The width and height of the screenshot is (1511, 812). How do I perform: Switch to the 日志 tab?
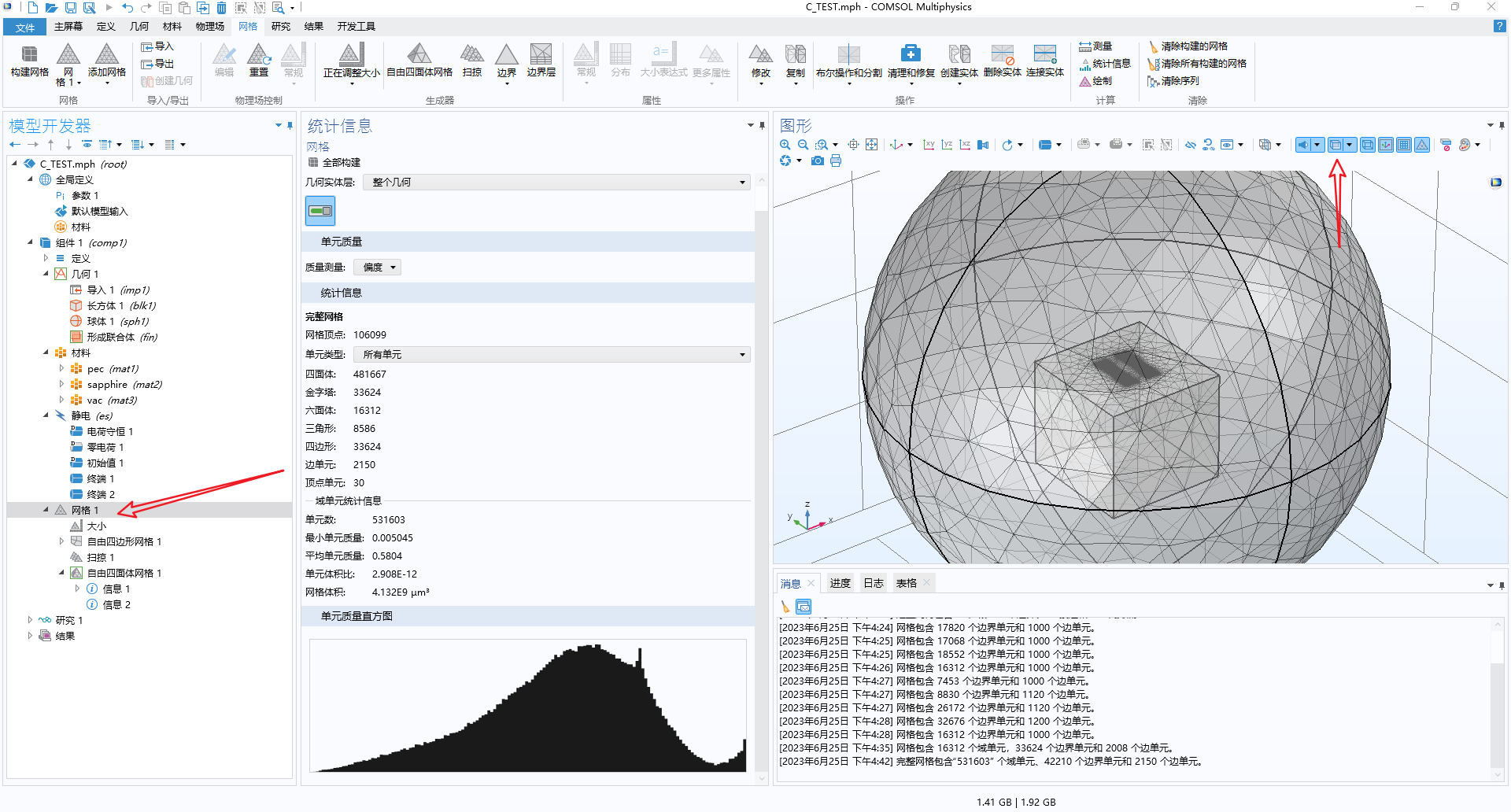point(873,583)
